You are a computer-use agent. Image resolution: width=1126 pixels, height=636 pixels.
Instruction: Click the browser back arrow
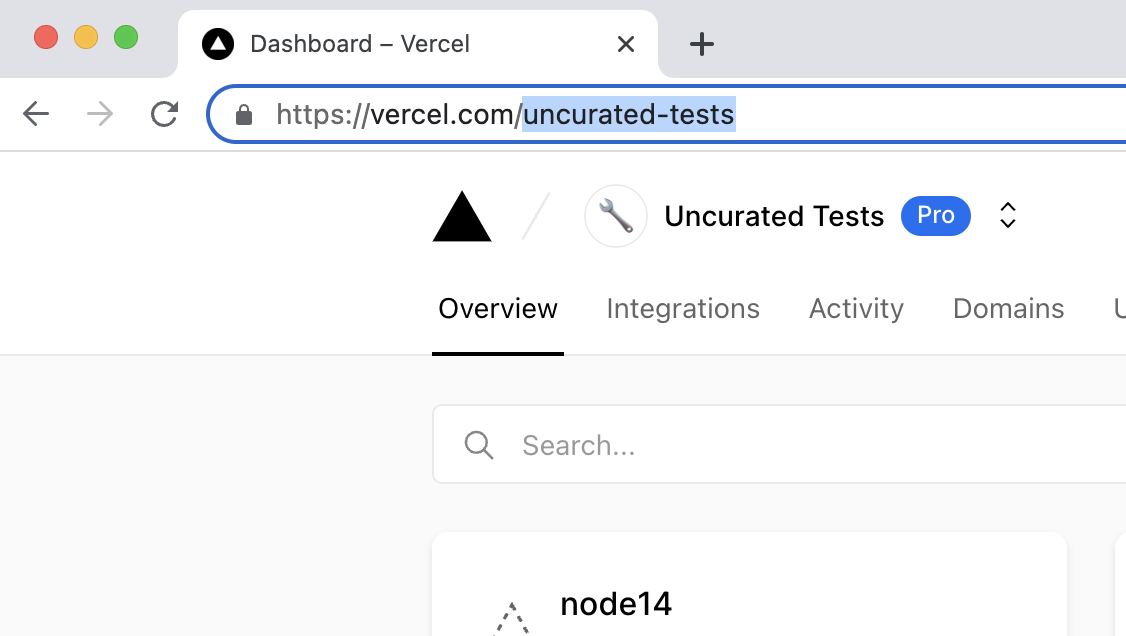[36, 115]
